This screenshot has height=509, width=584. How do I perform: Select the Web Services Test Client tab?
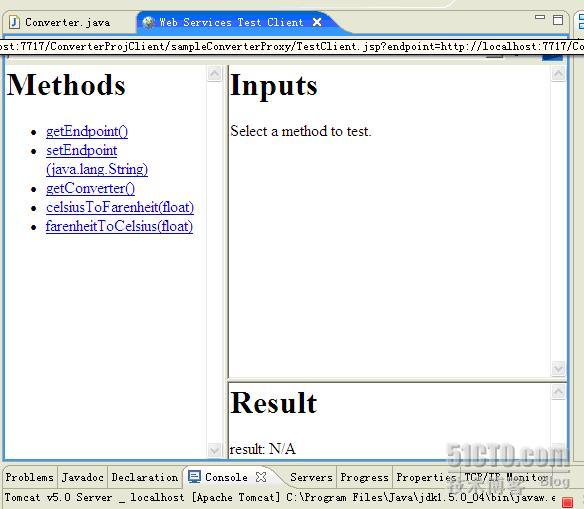pos(231,22)
